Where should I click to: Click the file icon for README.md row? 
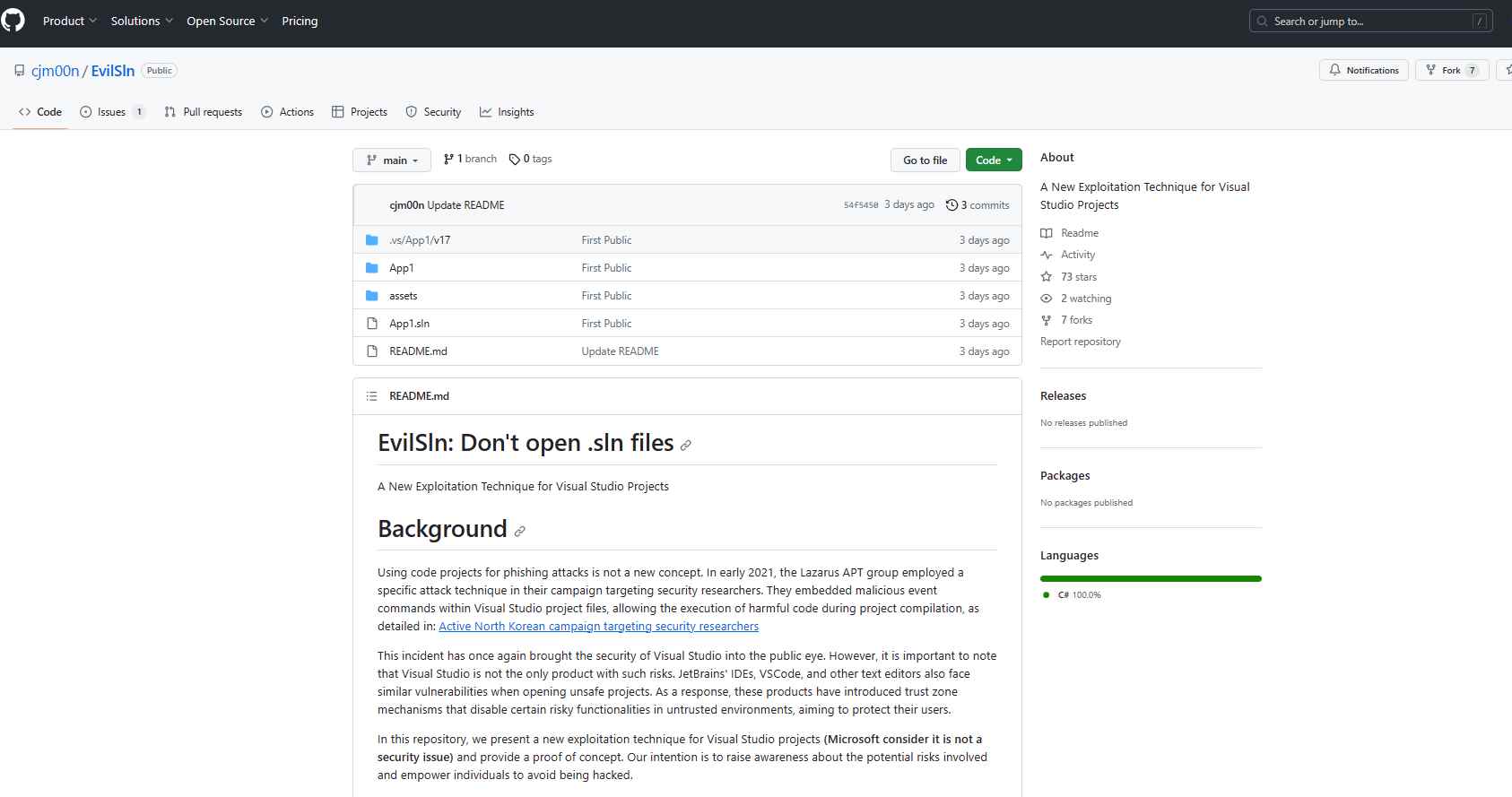pyautogui.click(x=372, y=351)
